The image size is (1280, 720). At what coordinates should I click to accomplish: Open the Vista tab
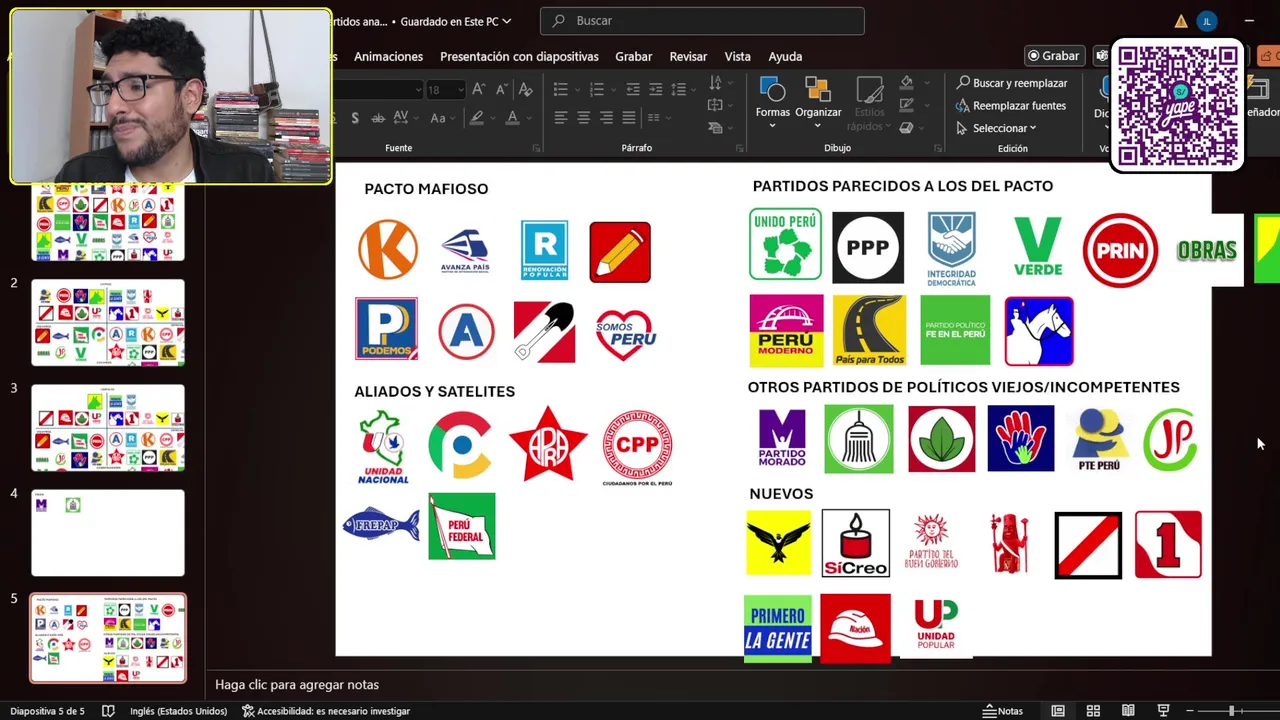tap(737, 56)
